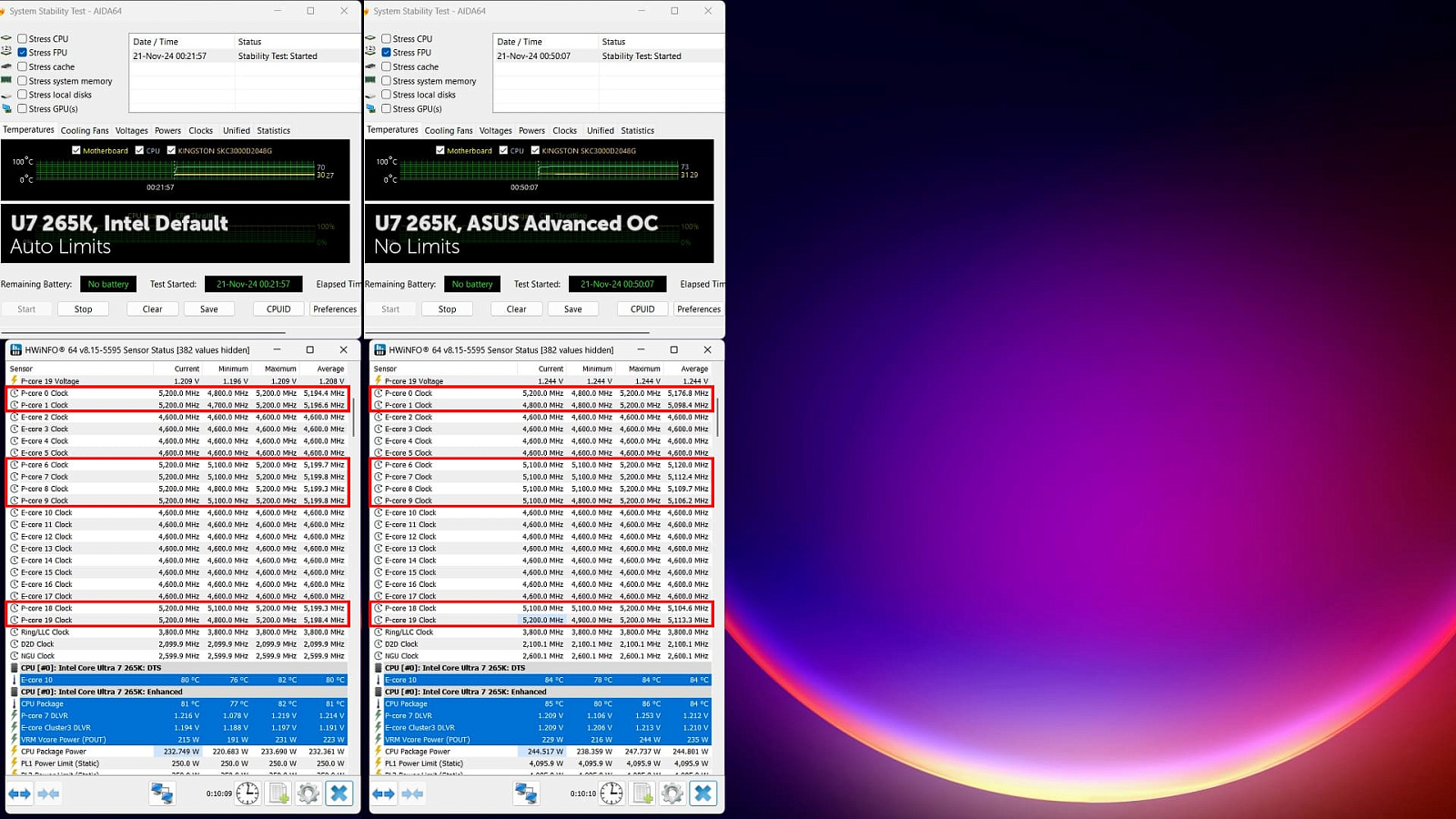Click the clock reset icon in left HWiNFO

pos(248,794)
